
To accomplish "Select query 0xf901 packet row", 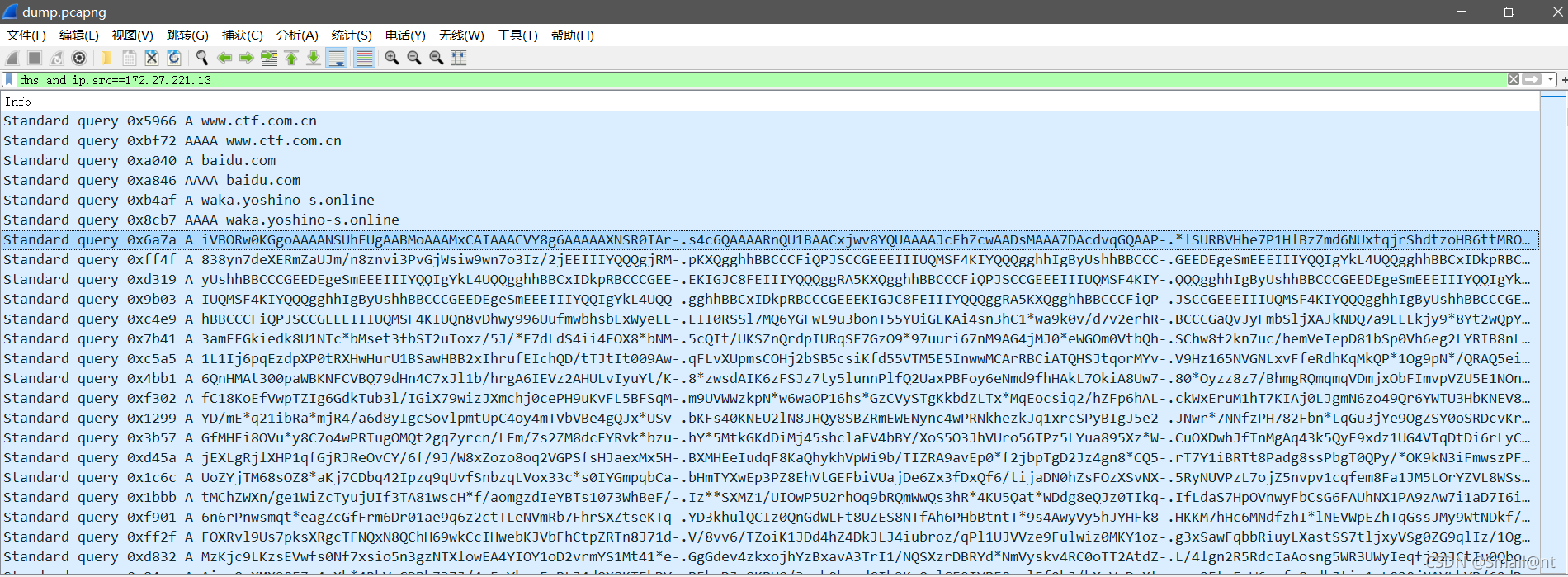I will coord(769,517).
